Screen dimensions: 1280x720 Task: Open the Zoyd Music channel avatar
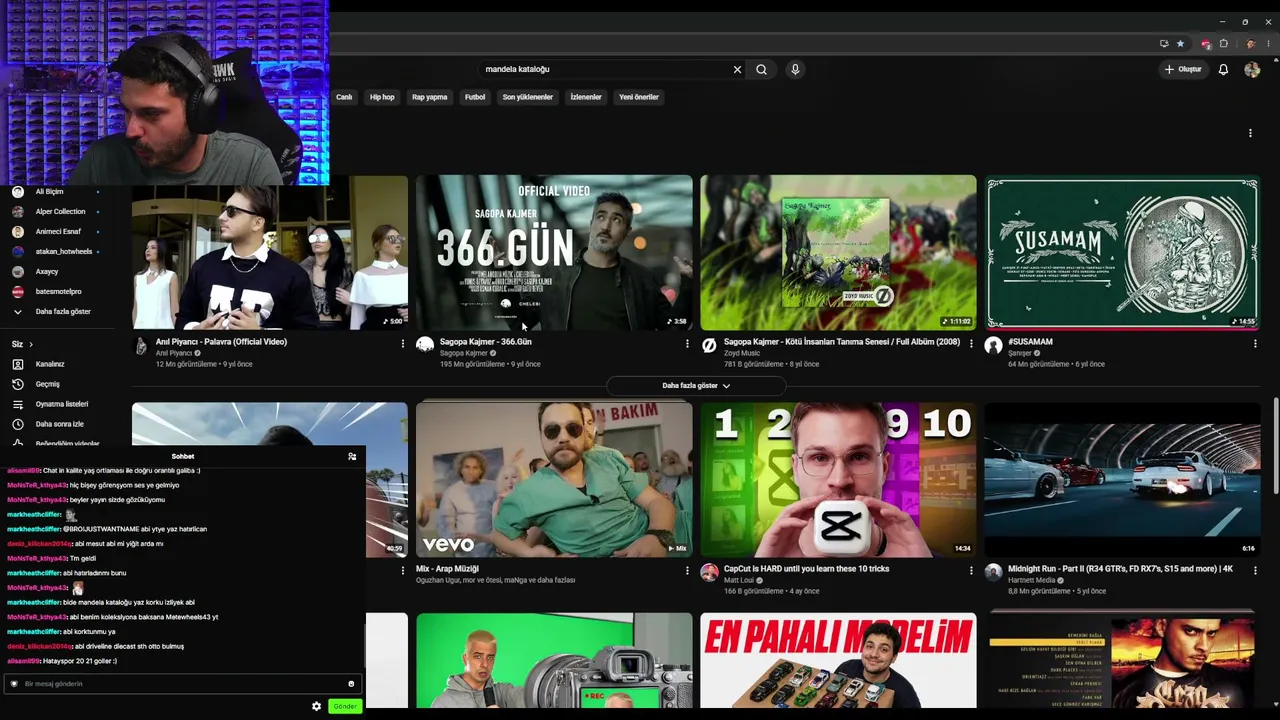(x=709, y=345)
